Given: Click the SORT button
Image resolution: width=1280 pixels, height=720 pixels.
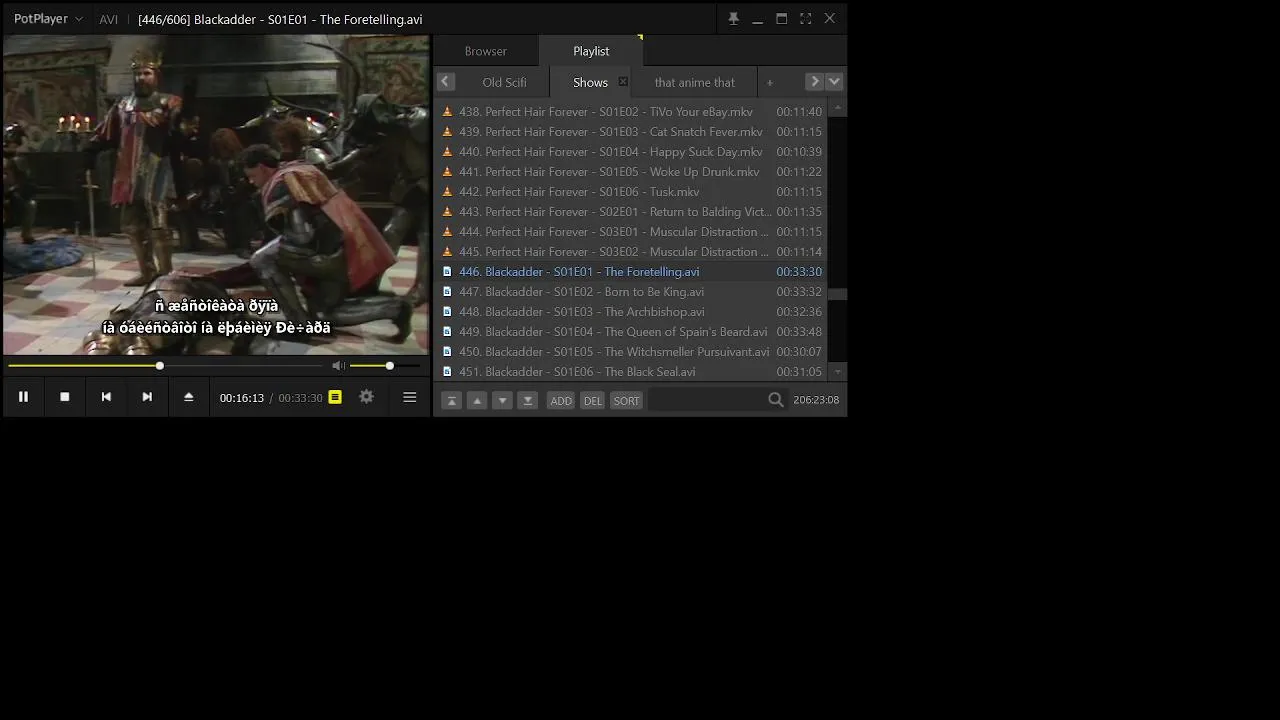Looking at the screenshot, I should [x=626, y=400].
